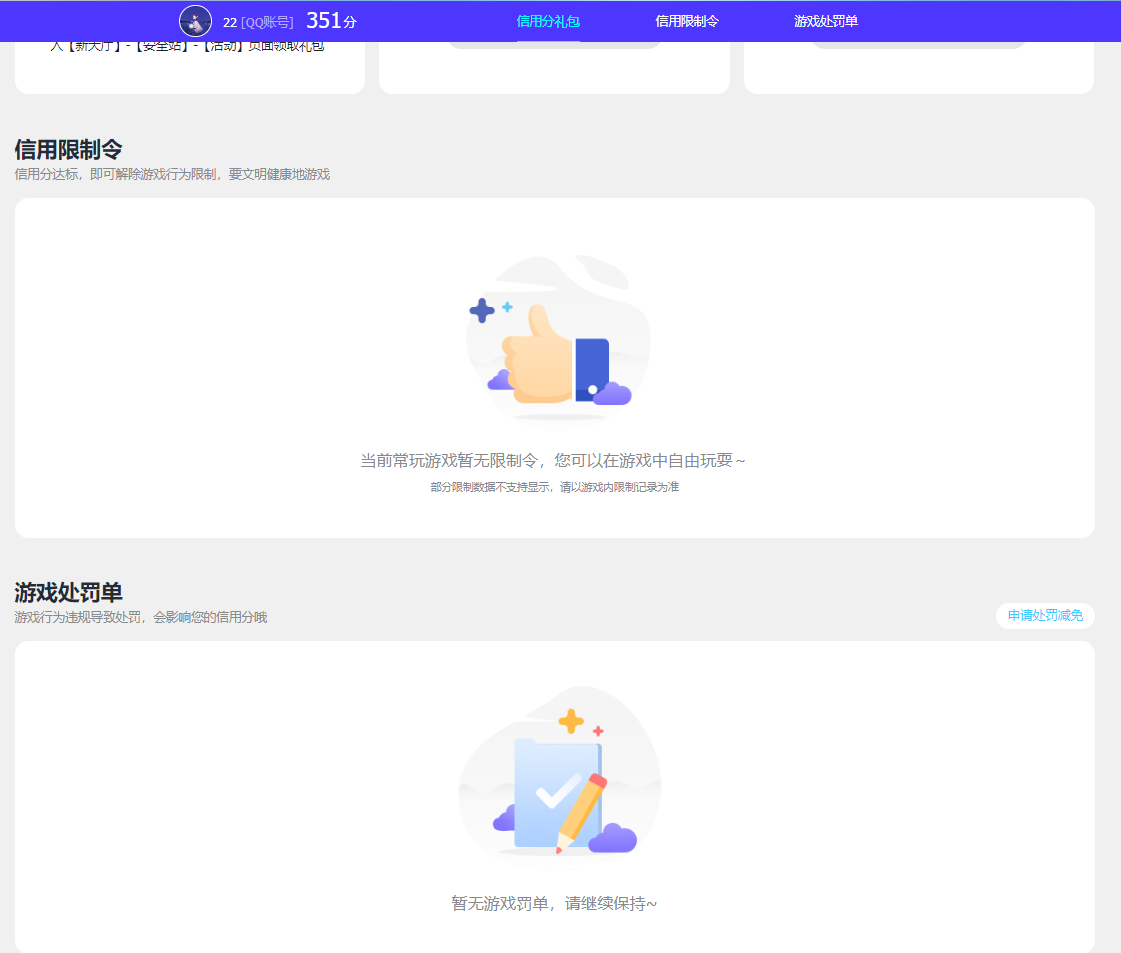Viewport: 1121px width, 953px height.
Task: Switch to the 游戏处罚单 tab
Action: pyautogui.click(x=826, y=21)
